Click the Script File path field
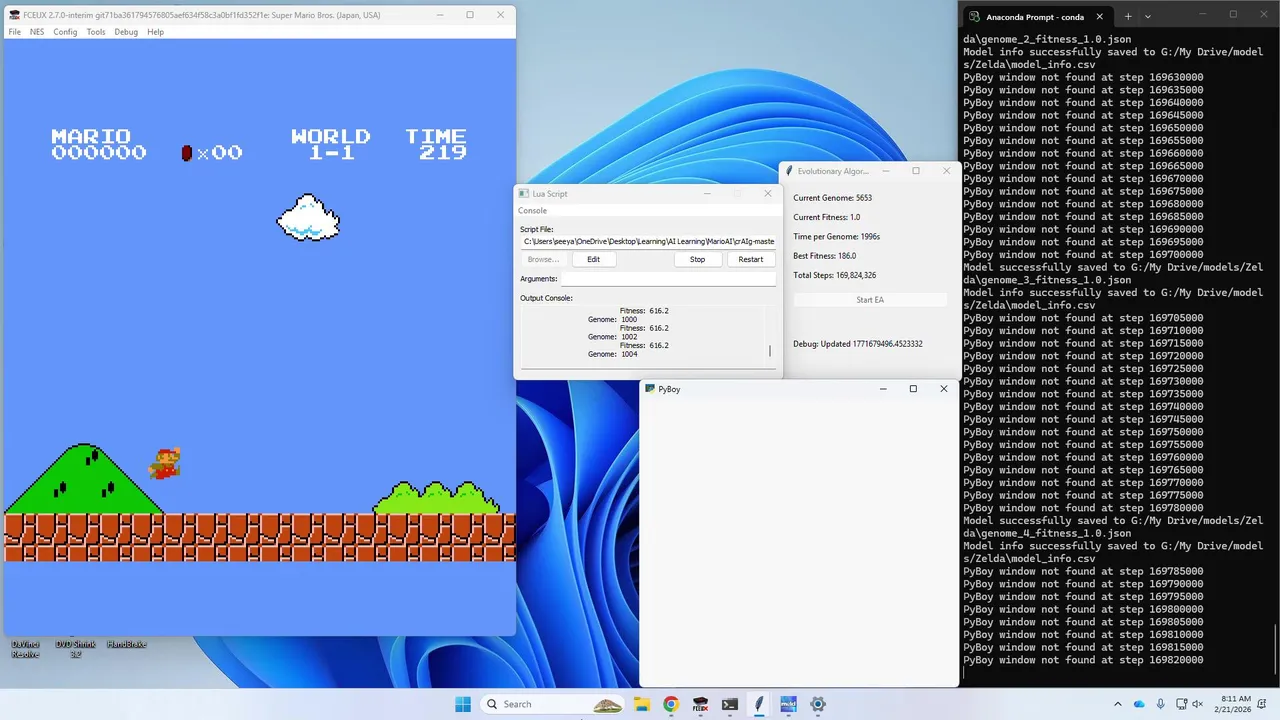Image resolution: width=1280 pixels, height=720 pixels. tap(648, 241)
